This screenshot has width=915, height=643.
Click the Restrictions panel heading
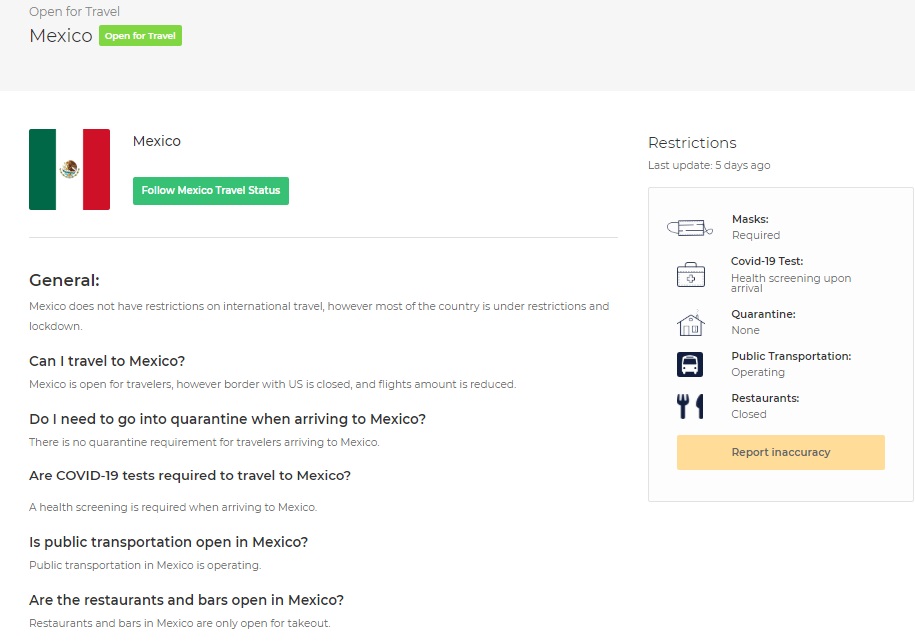click(x=692, y=143)
